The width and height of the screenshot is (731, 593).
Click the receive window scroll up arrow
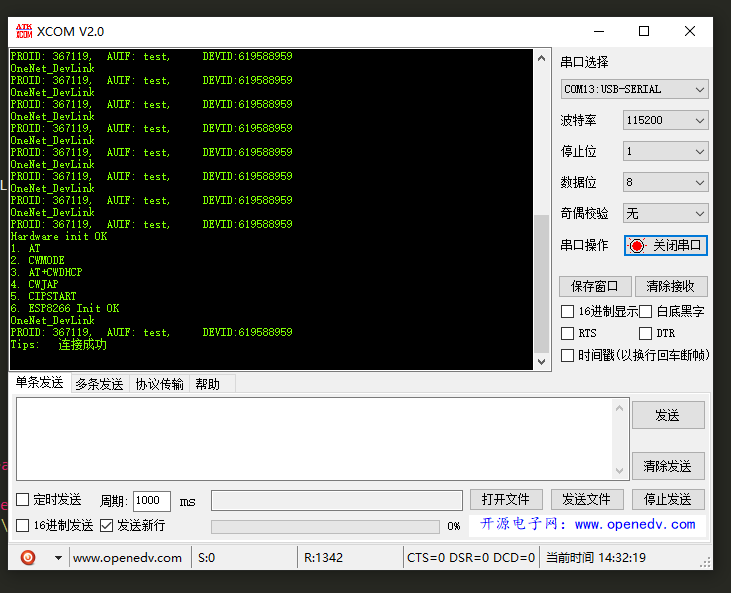(x=541, y=58)
